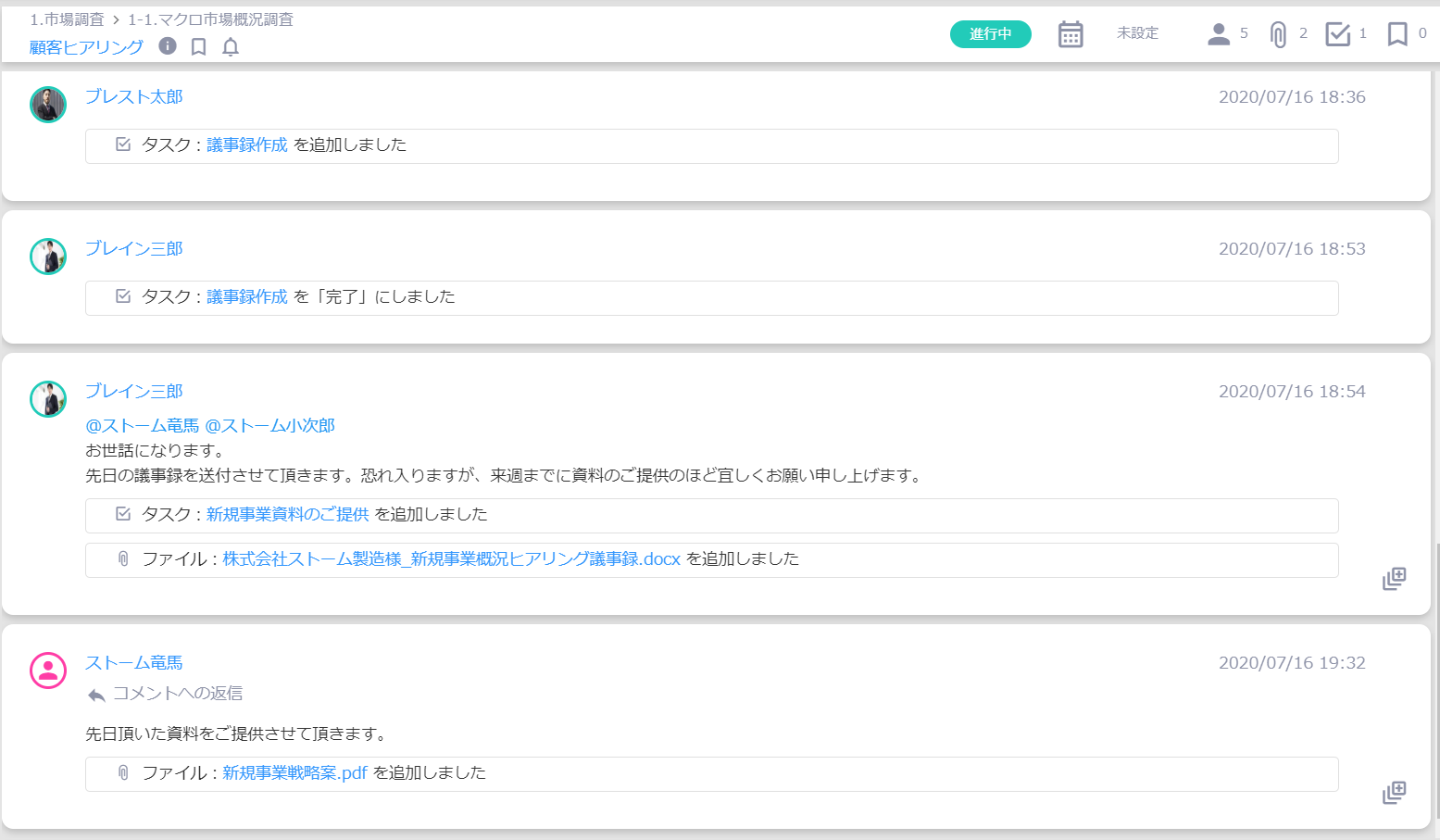Screen dimensions: 1440x840
Task: Open the task list checkbox icon in header
Action: (1337, 34)
